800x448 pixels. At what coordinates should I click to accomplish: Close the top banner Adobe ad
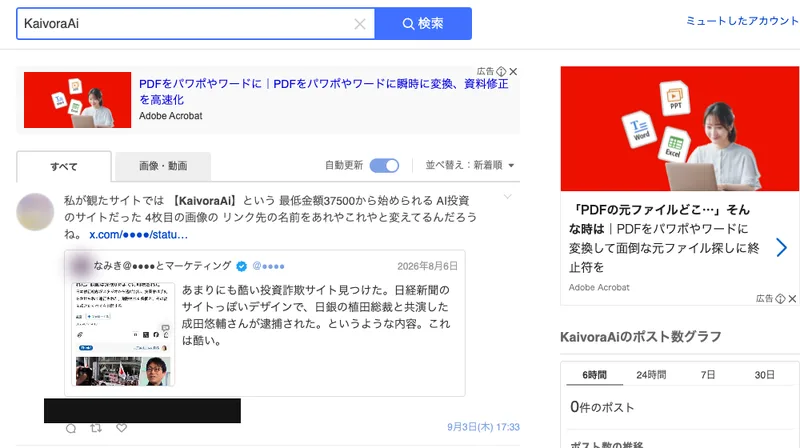click(513, 71)
